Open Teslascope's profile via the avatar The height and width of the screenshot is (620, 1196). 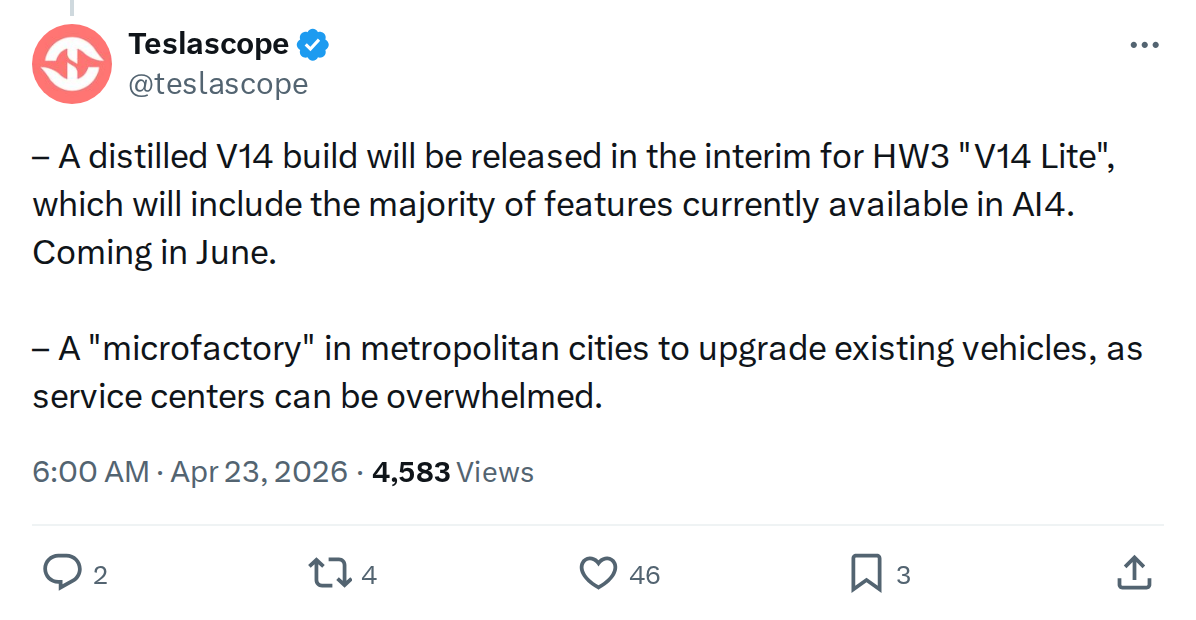click(71, 63)
